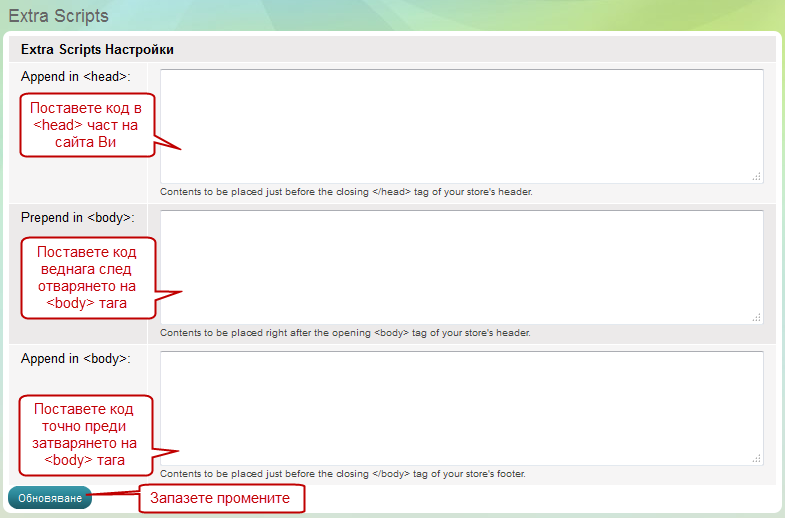785x518 pixels.
Task: Click resize grip of Prepend in <body> textarea
Action: 757,317
